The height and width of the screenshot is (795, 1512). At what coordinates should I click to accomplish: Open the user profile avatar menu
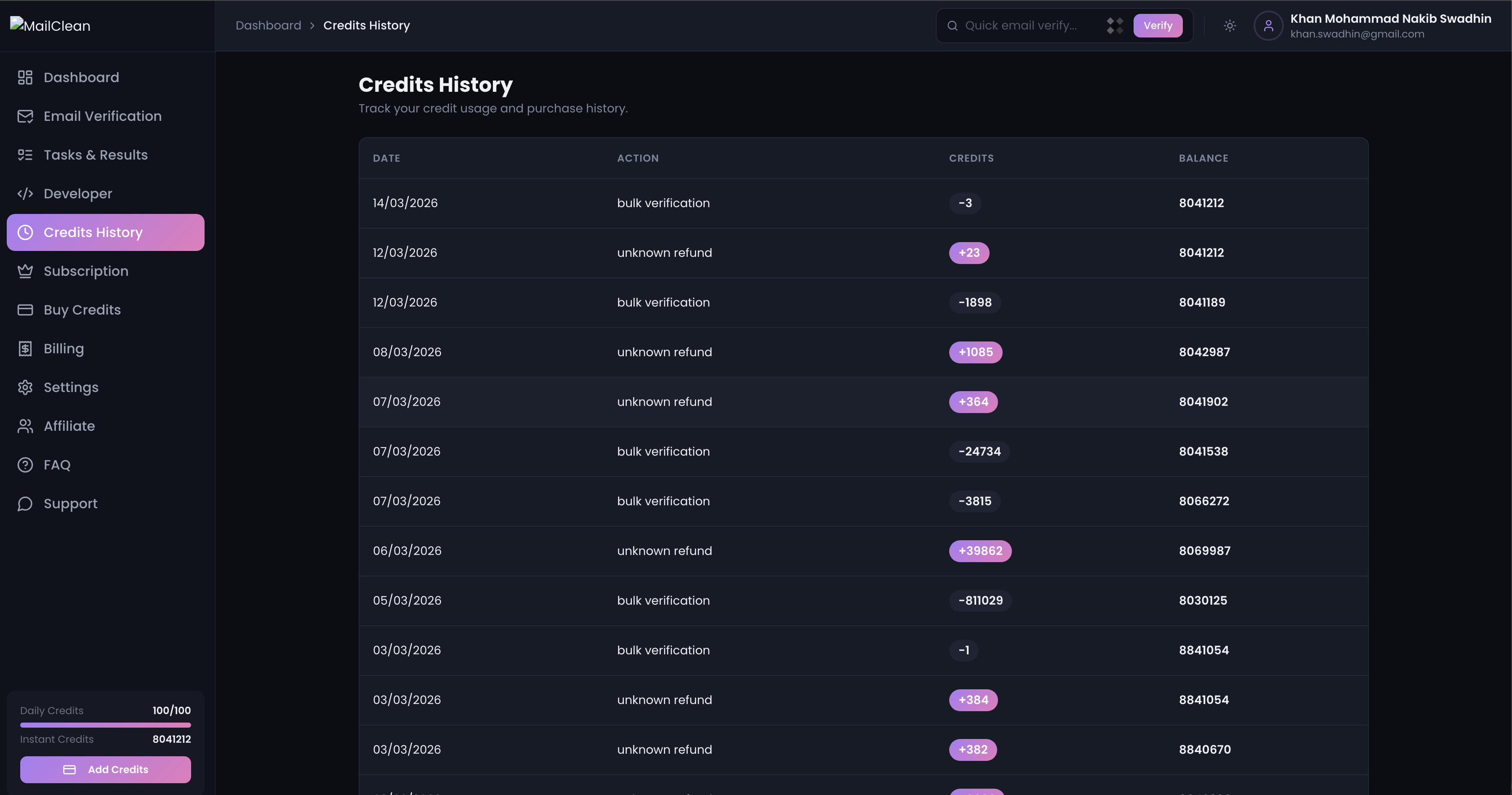coord(1268,26)
